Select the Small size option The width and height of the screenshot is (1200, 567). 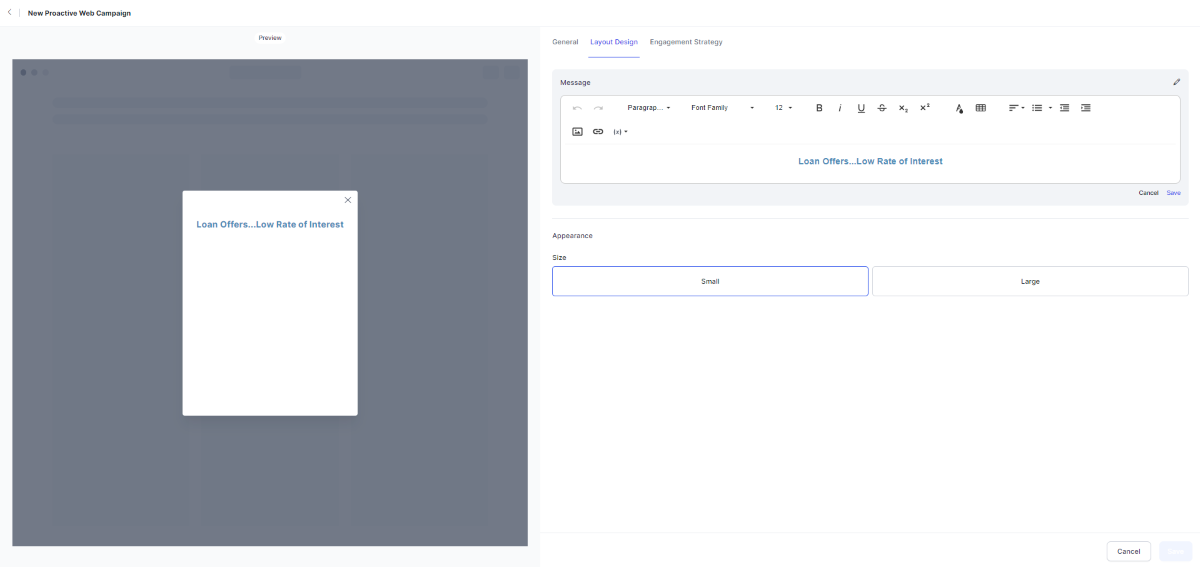coord(710,281)
